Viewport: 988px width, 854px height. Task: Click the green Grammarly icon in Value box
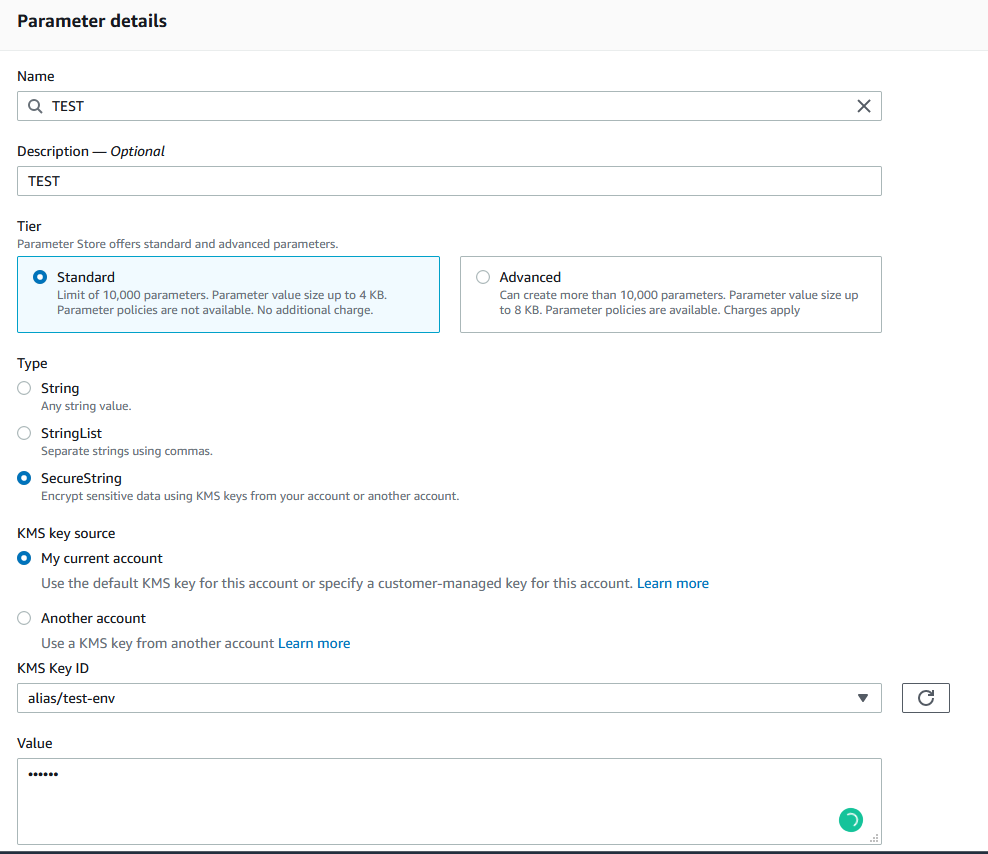(849, 820)
